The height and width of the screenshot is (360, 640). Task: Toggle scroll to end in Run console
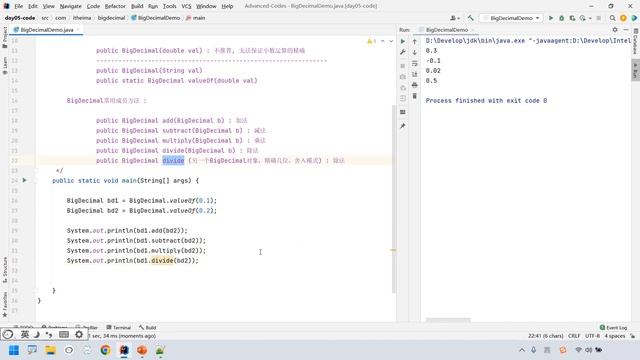point(415,74)
